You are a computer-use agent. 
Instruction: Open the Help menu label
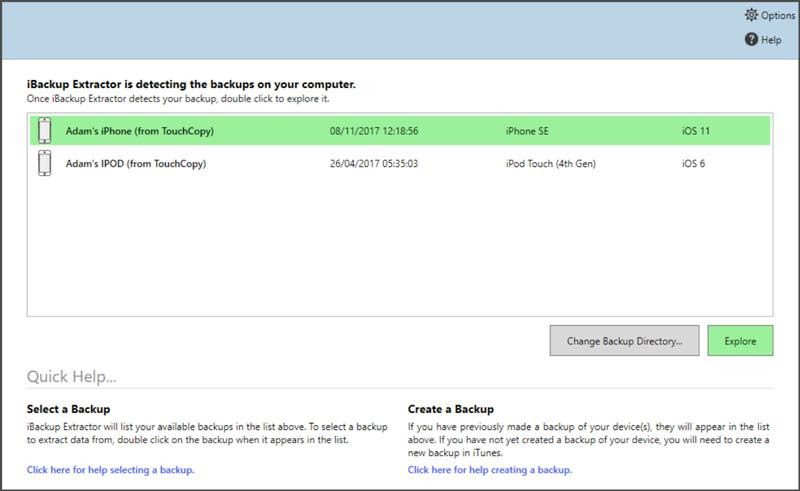771,40
